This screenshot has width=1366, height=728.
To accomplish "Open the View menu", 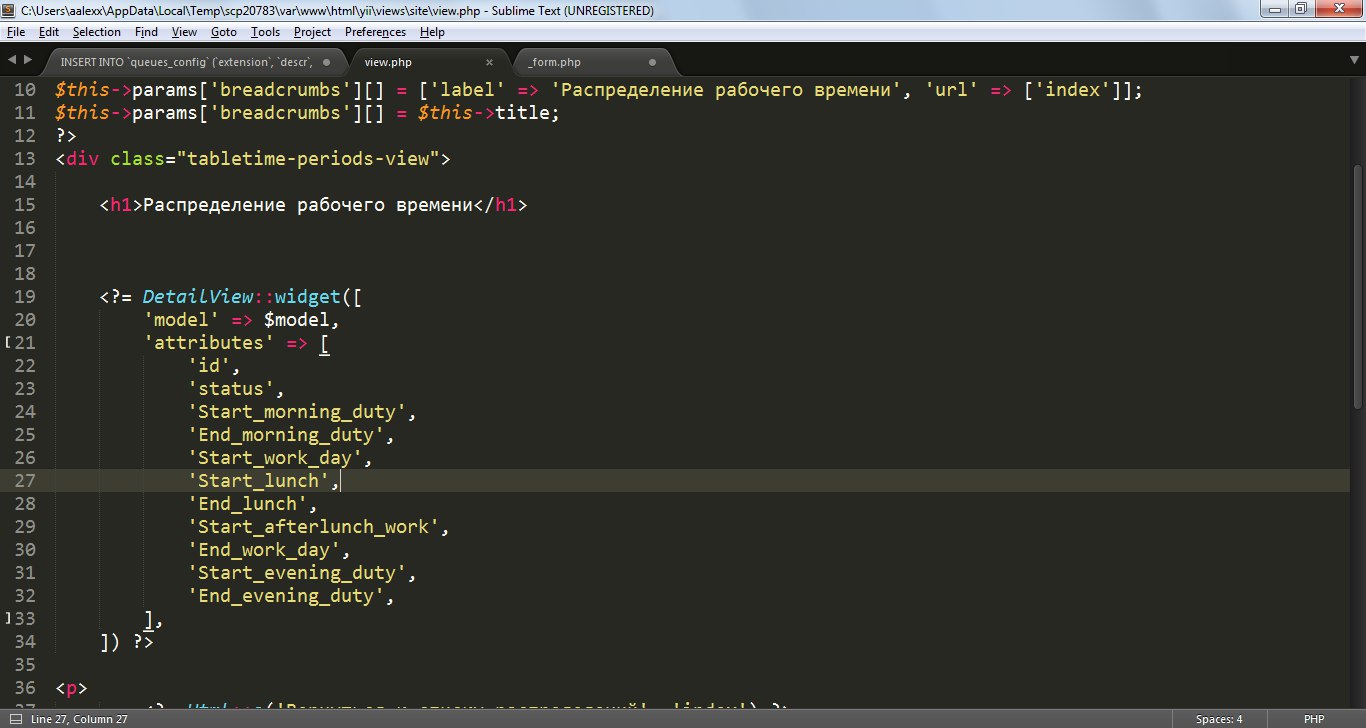I will point(184,32).
